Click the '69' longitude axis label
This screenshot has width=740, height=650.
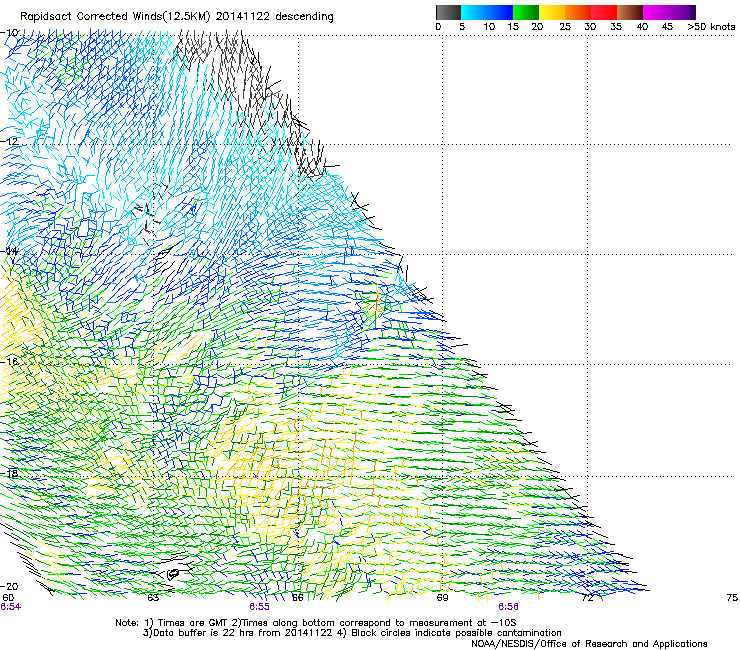(x=442, y=598)
